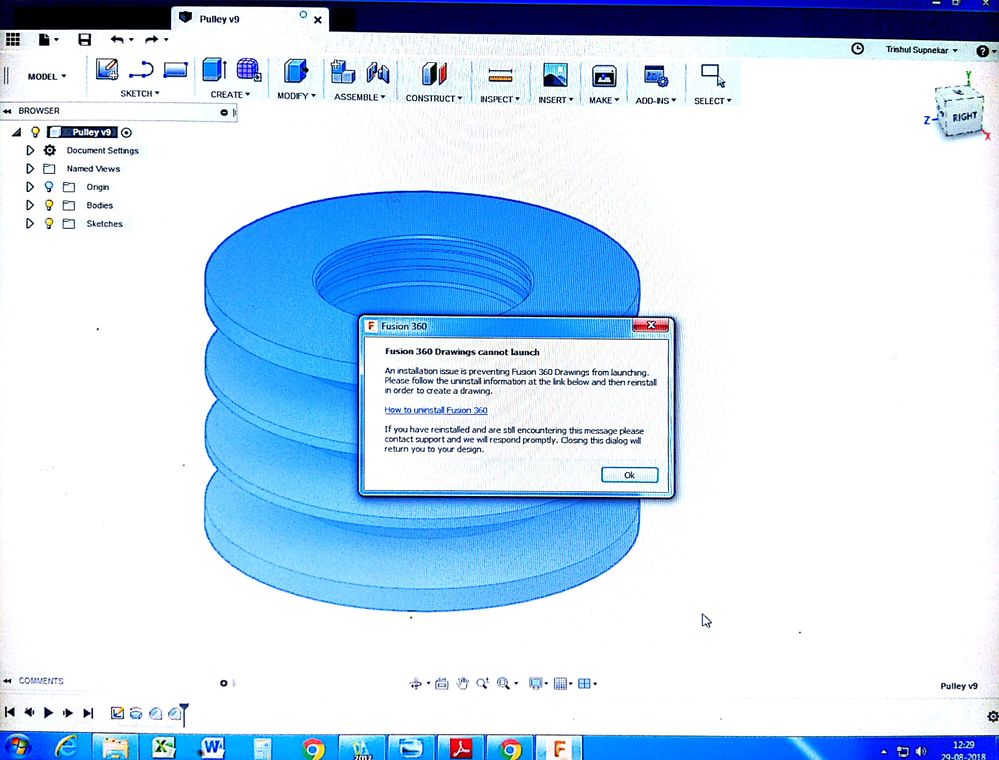Play the timeline
Image resolution: width=999 pixels, height=760 pixels.
click(48, 713)
